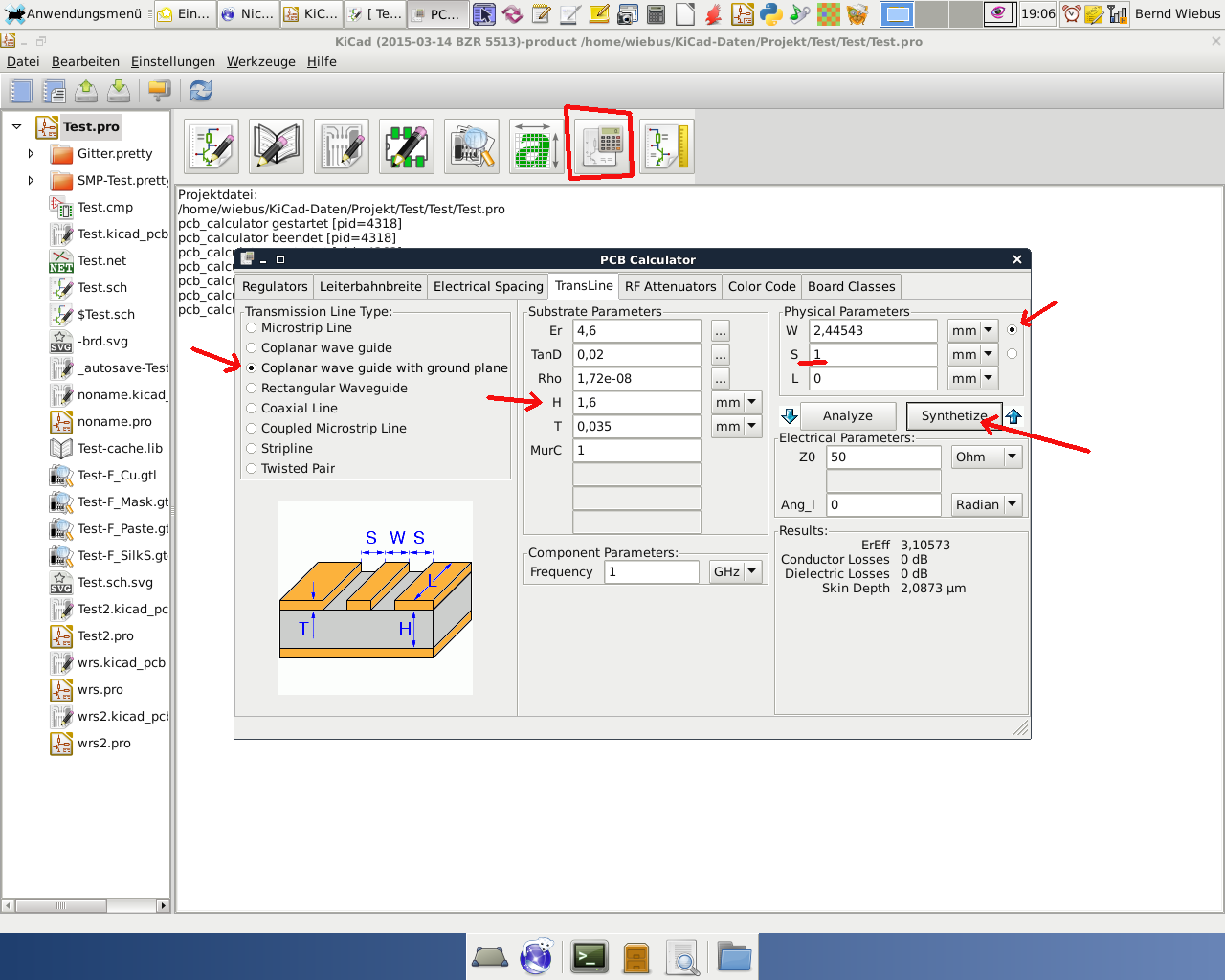Click the browse button next to Rho
Image resolution: width=1225 pixels, height=980 pixels.
(x=721, y=378)
